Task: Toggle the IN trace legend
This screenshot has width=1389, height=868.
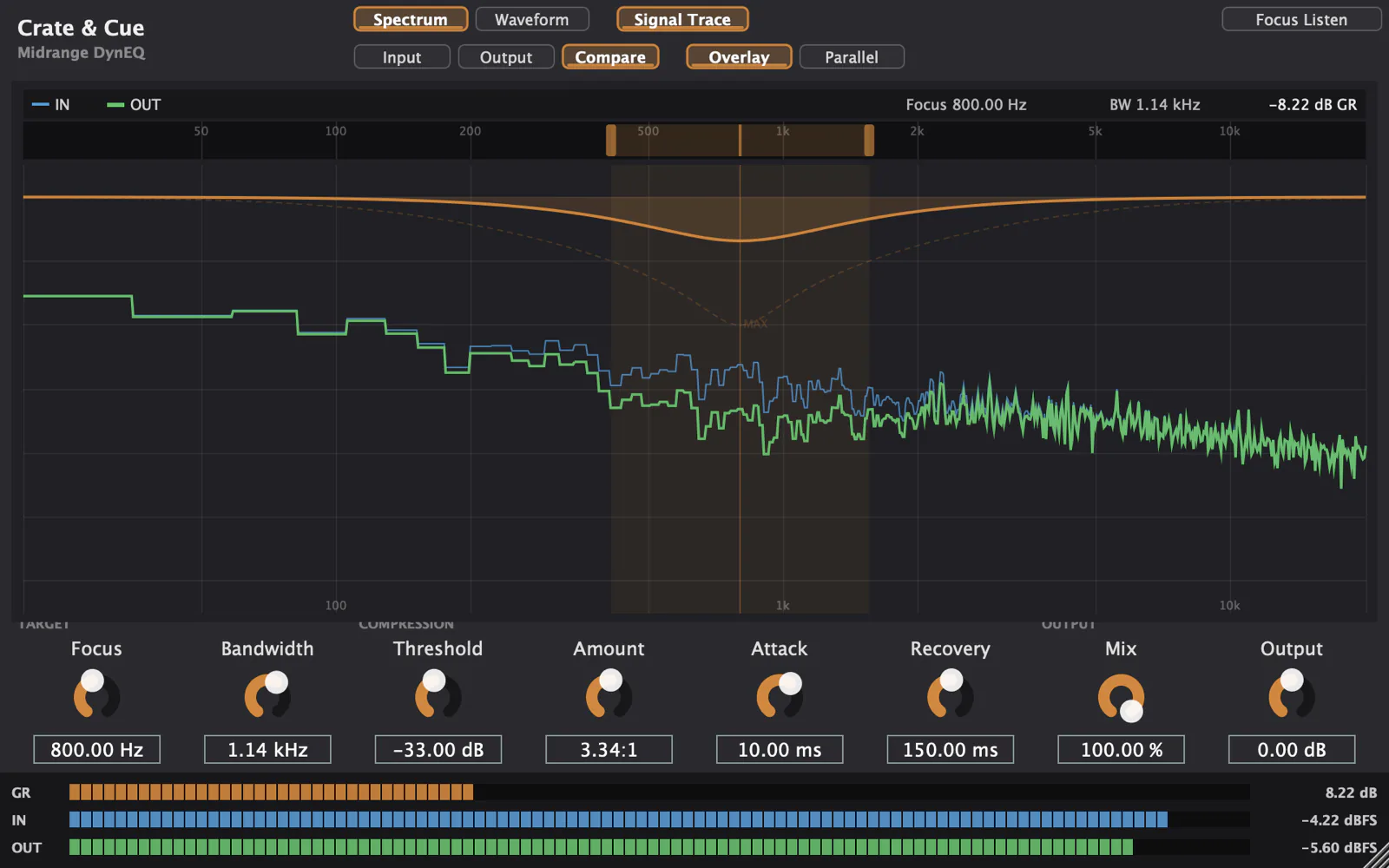Action: click(50, 104)
